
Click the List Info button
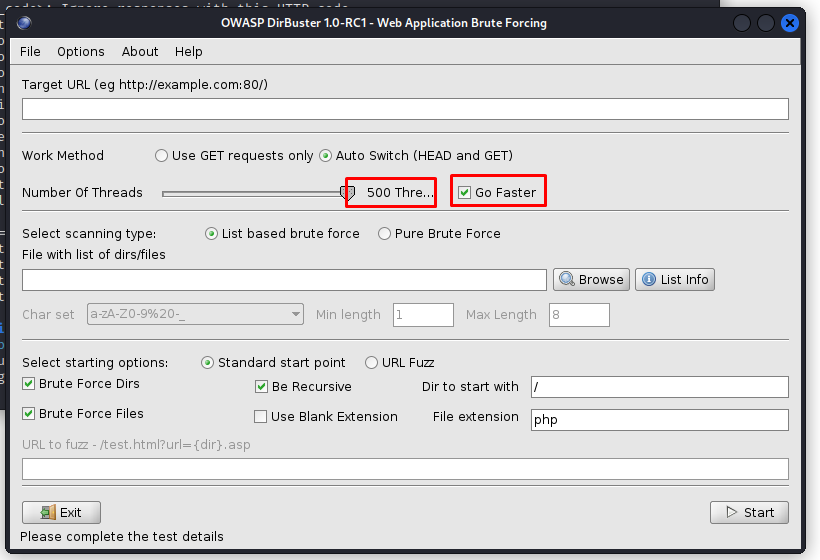coord(675,280)
